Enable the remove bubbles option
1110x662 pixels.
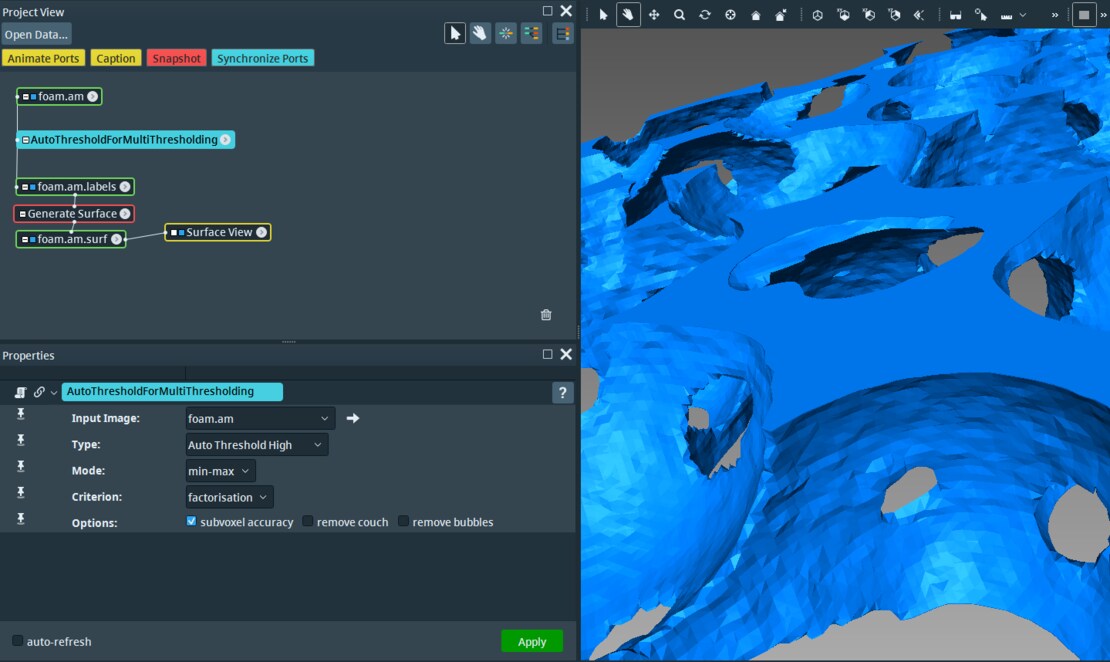pos(403,521)
